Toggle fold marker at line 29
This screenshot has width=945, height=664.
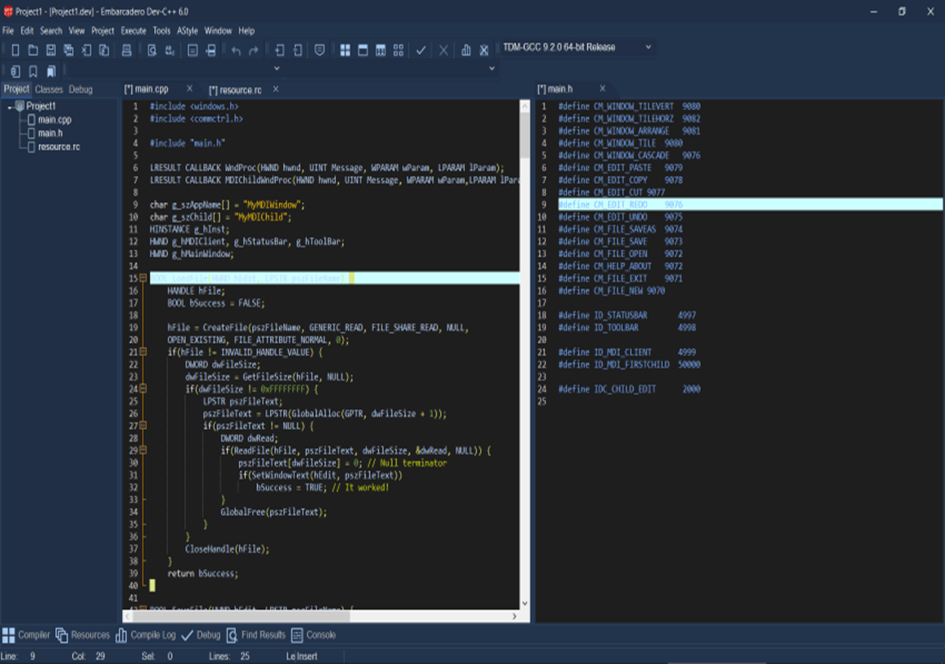click(142, 450)
